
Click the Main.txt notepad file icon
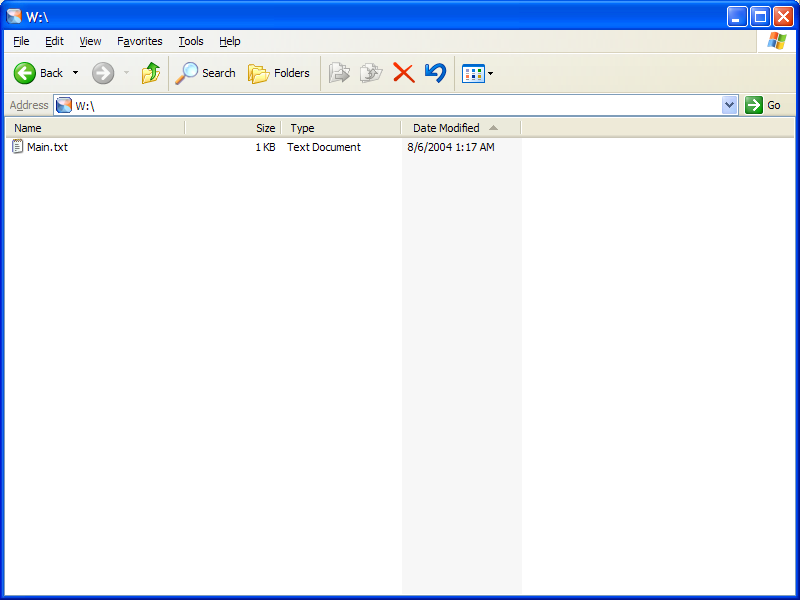(x=18, y=147)
